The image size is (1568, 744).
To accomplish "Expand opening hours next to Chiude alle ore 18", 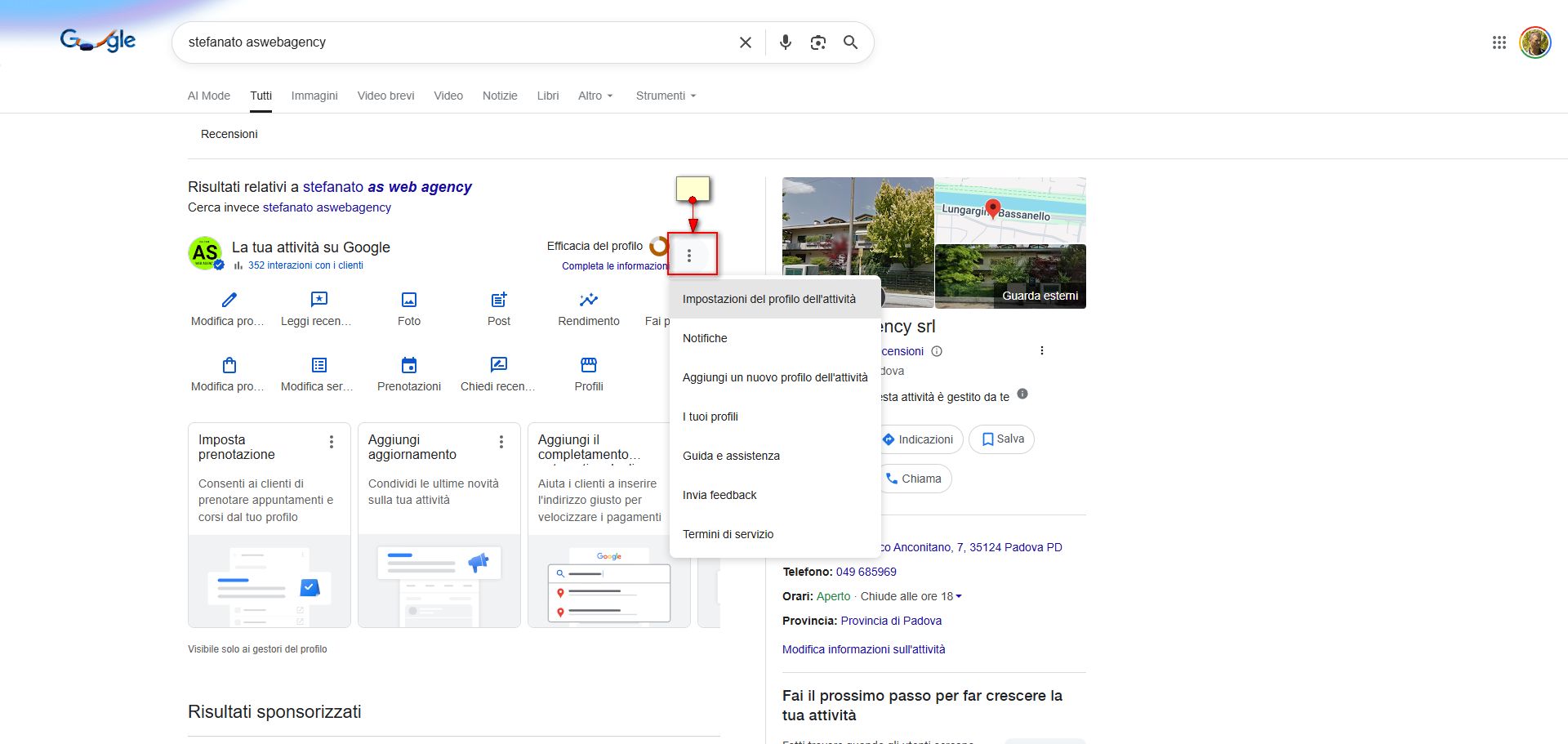I will click(958, 596).
